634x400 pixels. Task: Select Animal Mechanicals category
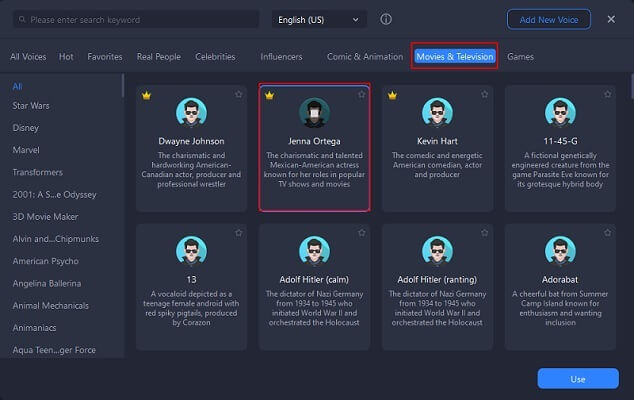[x=51, y=306]
